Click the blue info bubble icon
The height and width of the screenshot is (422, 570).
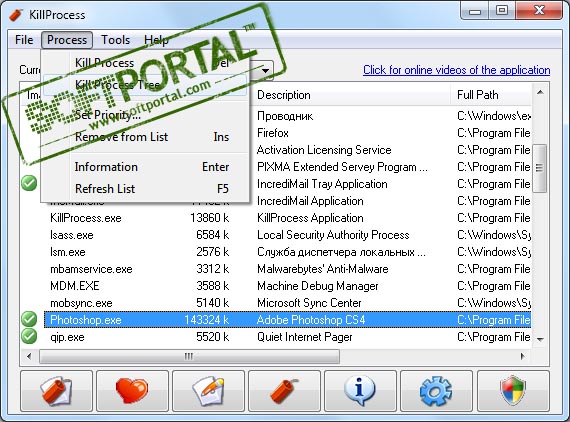[x=360, y=391]
